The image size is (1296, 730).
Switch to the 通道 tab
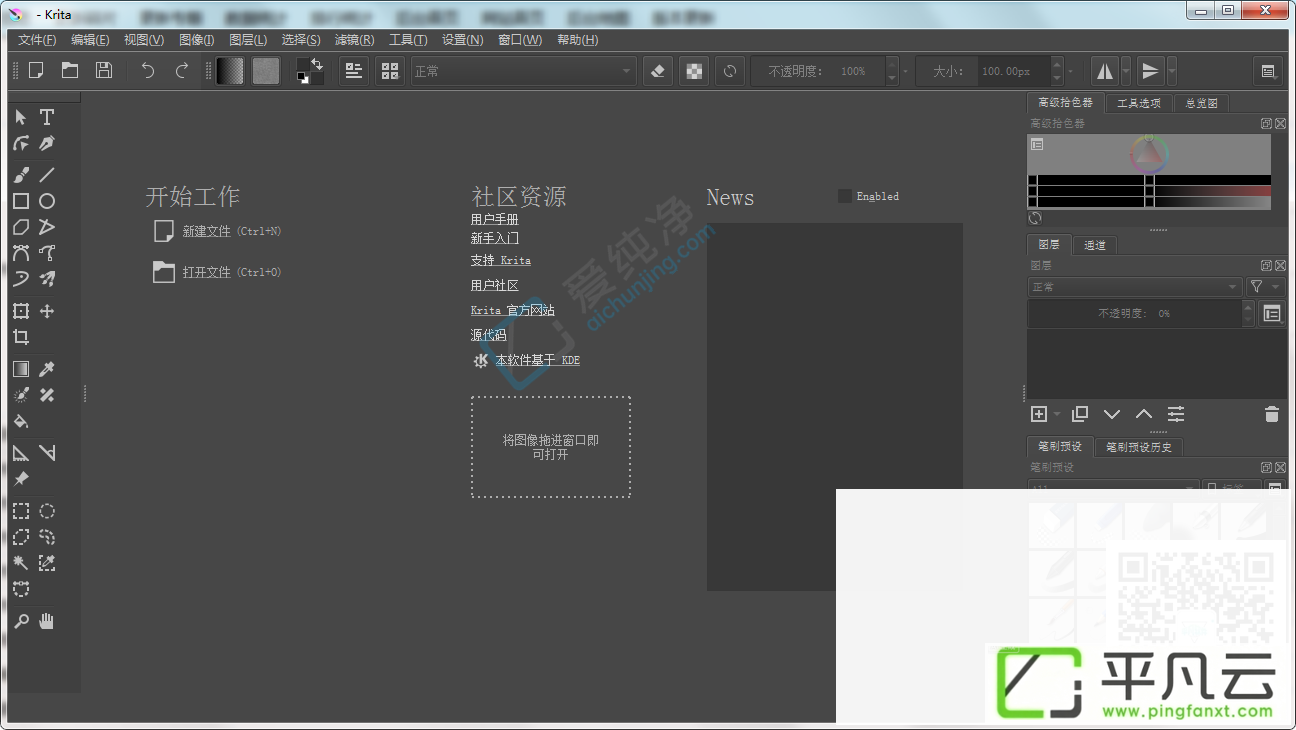point(1095,245)
